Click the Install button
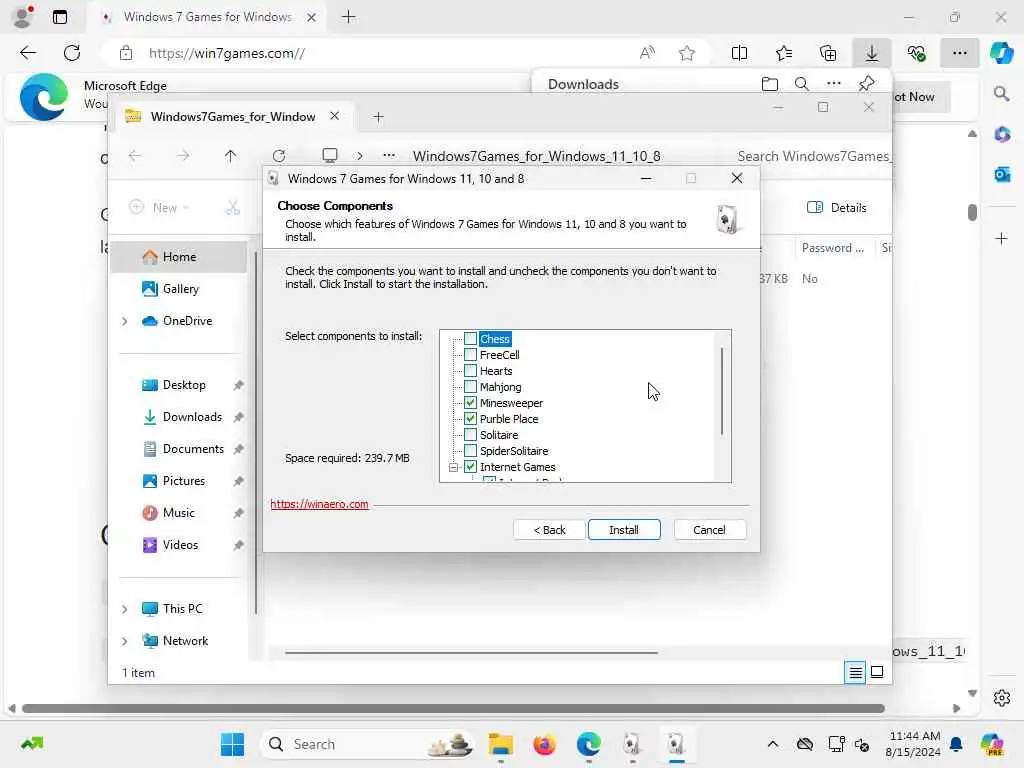This screenshot has height=768, width=1024. (624, 530)
